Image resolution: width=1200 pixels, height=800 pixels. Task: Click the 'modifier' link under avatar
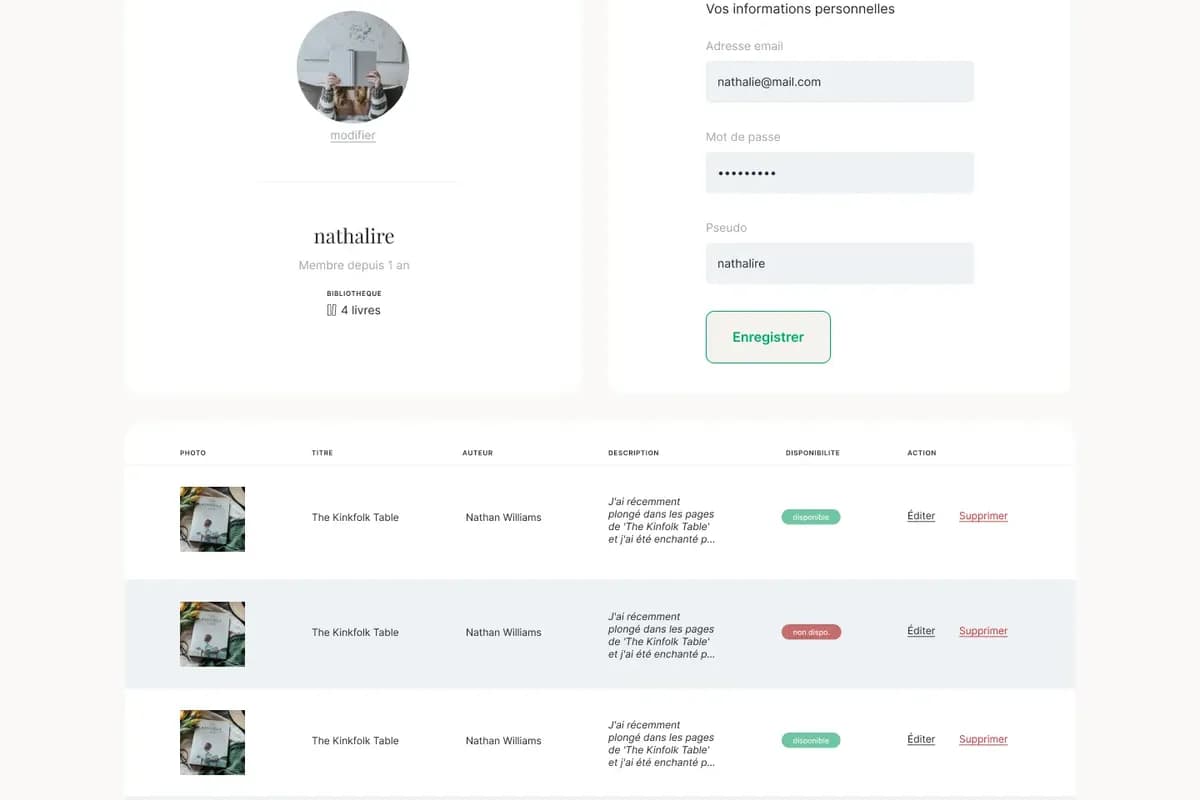pyautogui.click(x=353, y=136)
